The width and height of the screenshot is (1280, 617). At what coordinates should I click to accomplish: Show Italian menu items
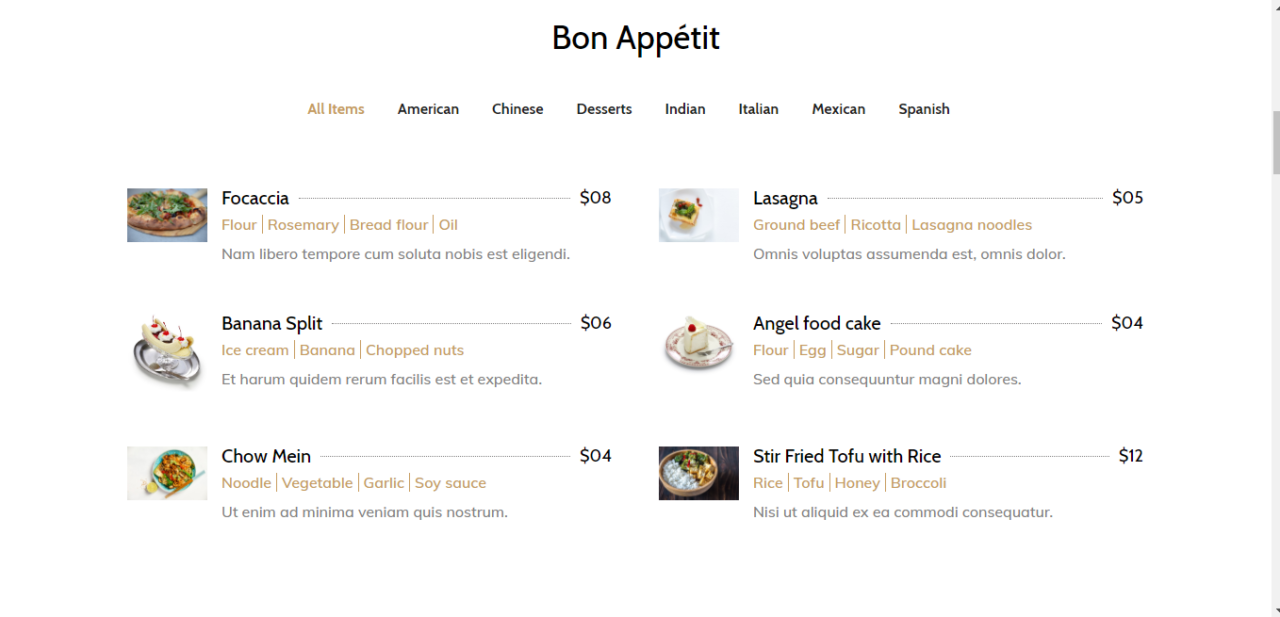[758, 108]
